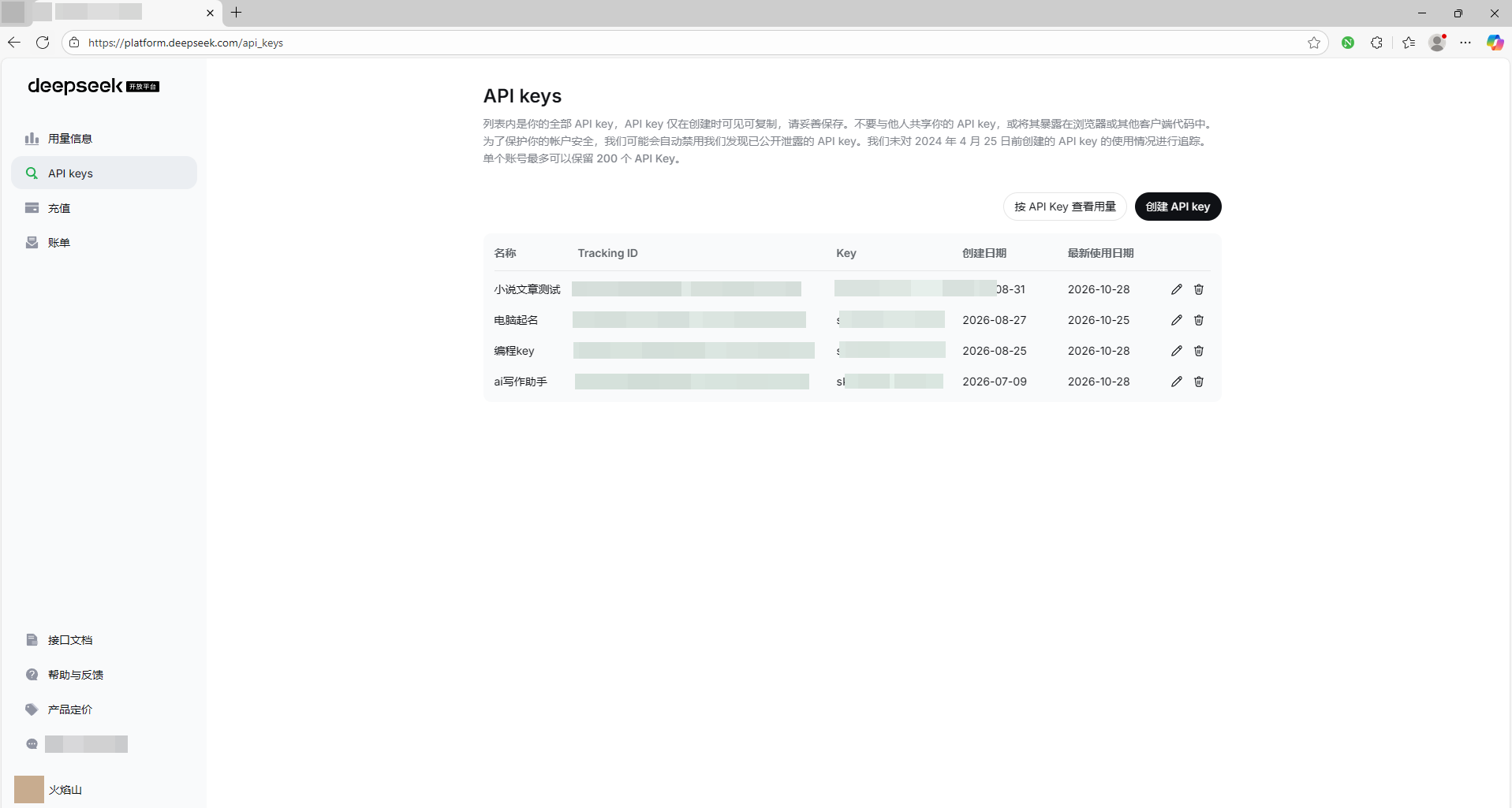The width and height of the screenshot is (1512, 808).
Task: Delete the 电脑起名 API key
Action: point(1198,320)
